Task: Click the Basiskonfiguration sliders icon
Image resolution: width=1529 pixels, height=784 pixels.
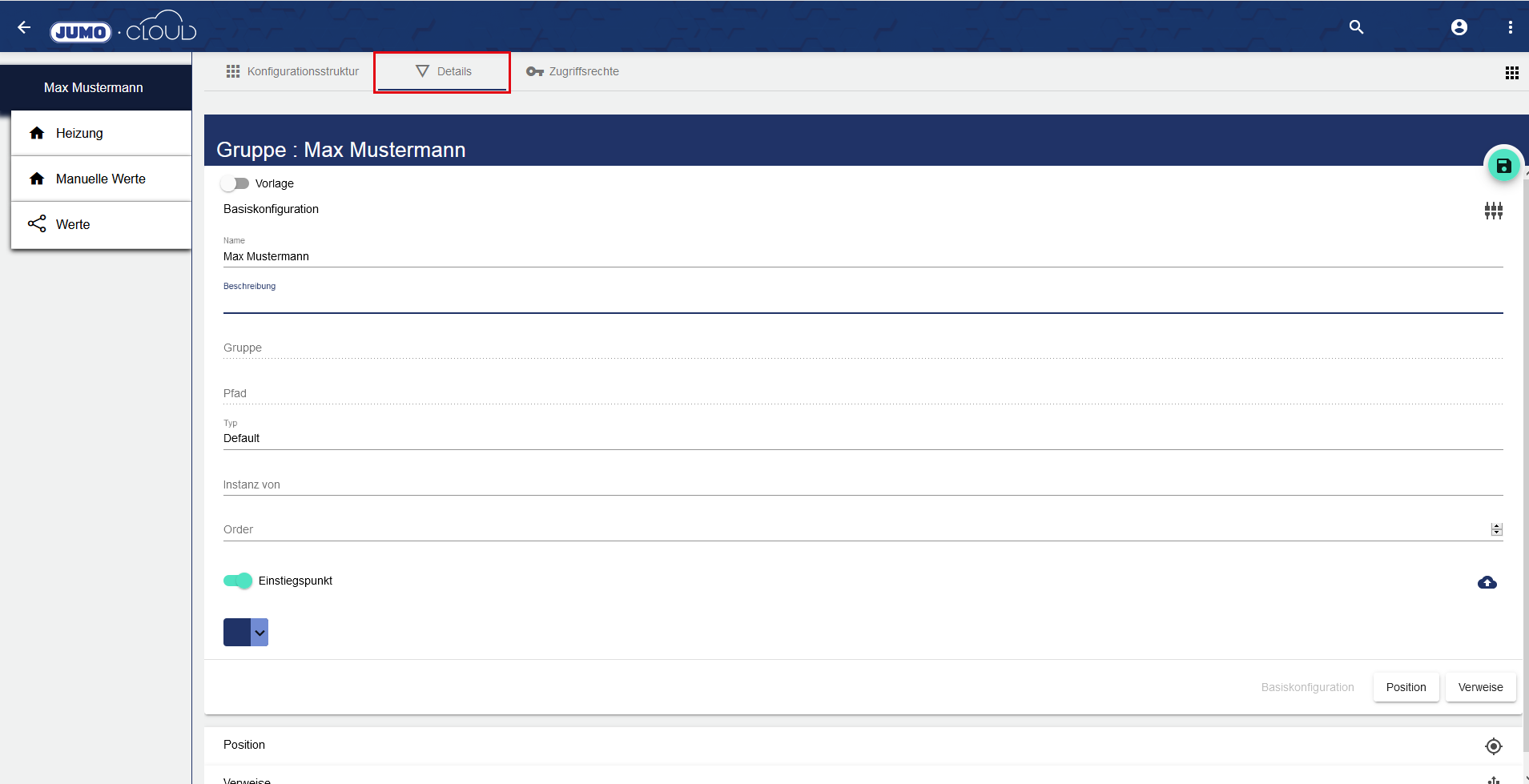Action: click(x=1493, y=211)
